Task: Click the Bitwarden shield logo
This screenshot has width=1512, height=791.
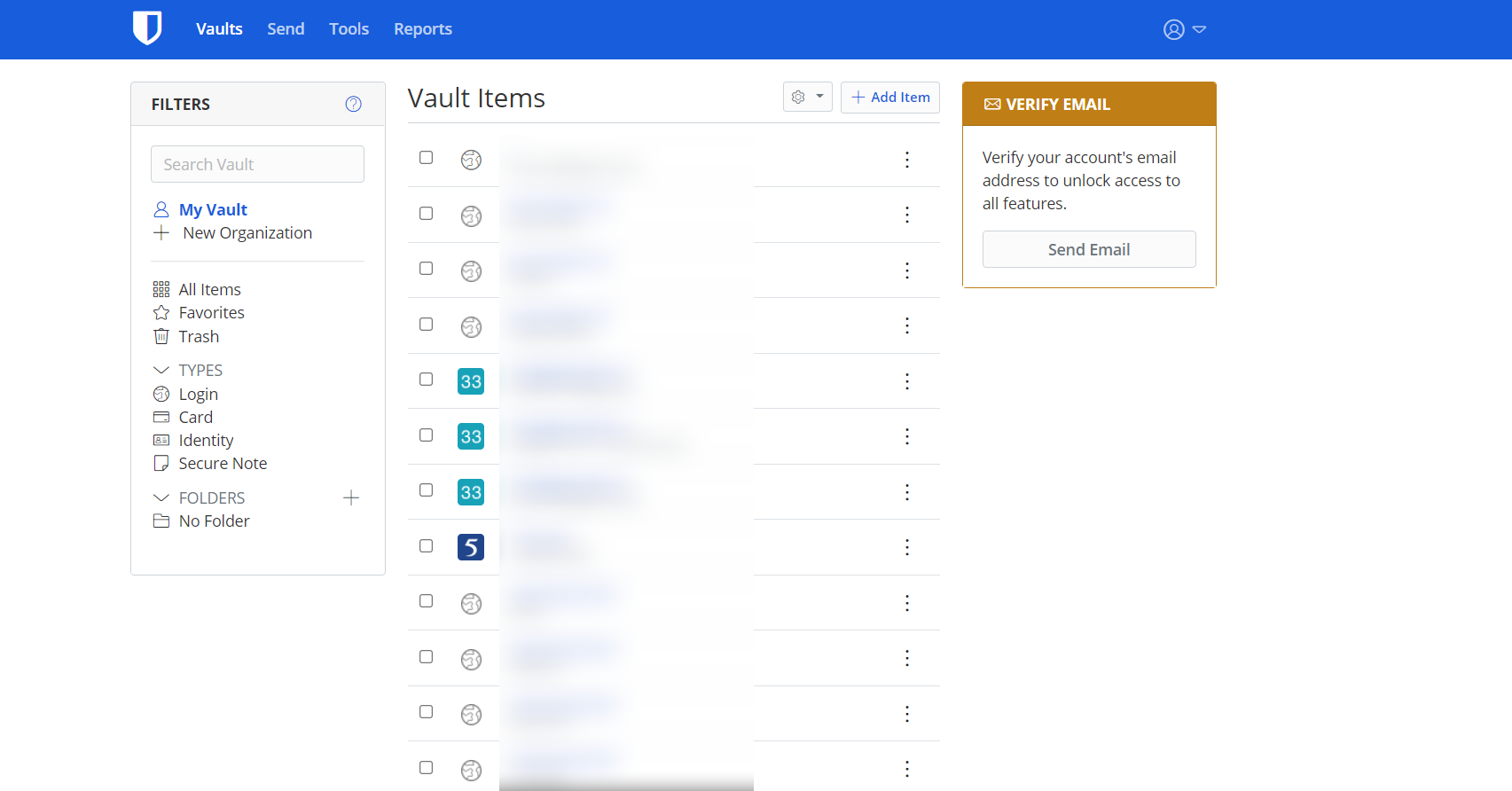Action: (147, 28)
